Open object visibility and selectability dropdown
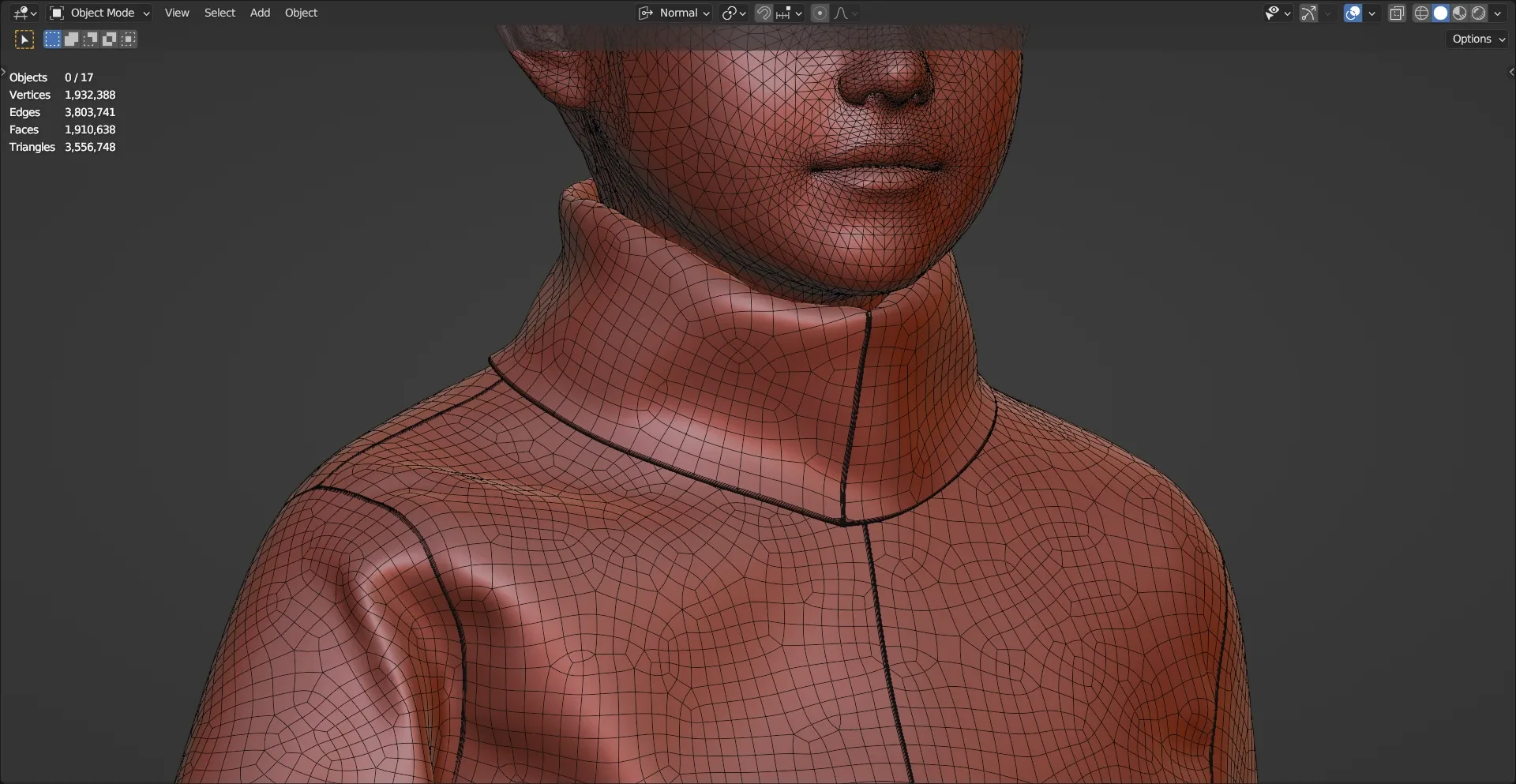Viewport: 1516px width, 784px height. tap(1277, 13)
